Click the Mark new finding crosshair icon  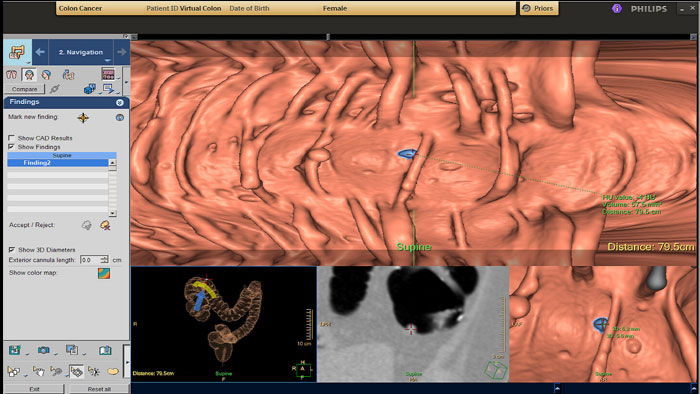click(x=83, y=118)
